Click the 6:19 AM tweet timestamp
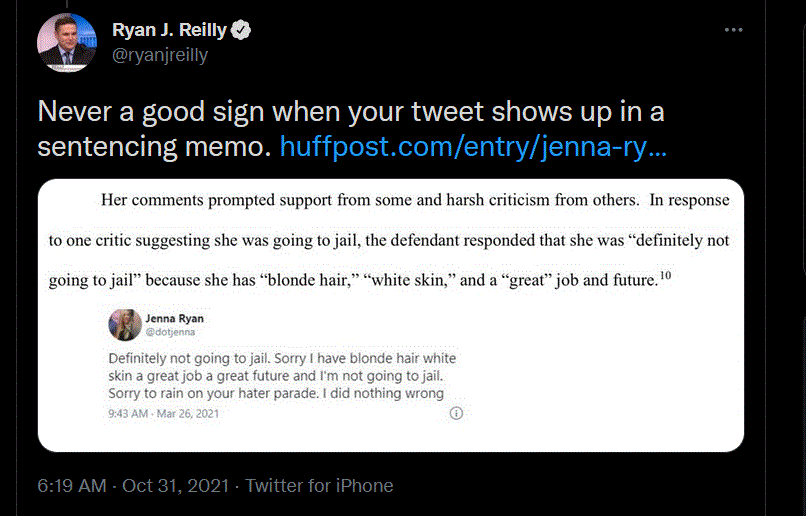Image resolution: width=806 pixels, height=516 pixels. pyautogui.click(x=71, y=486)
